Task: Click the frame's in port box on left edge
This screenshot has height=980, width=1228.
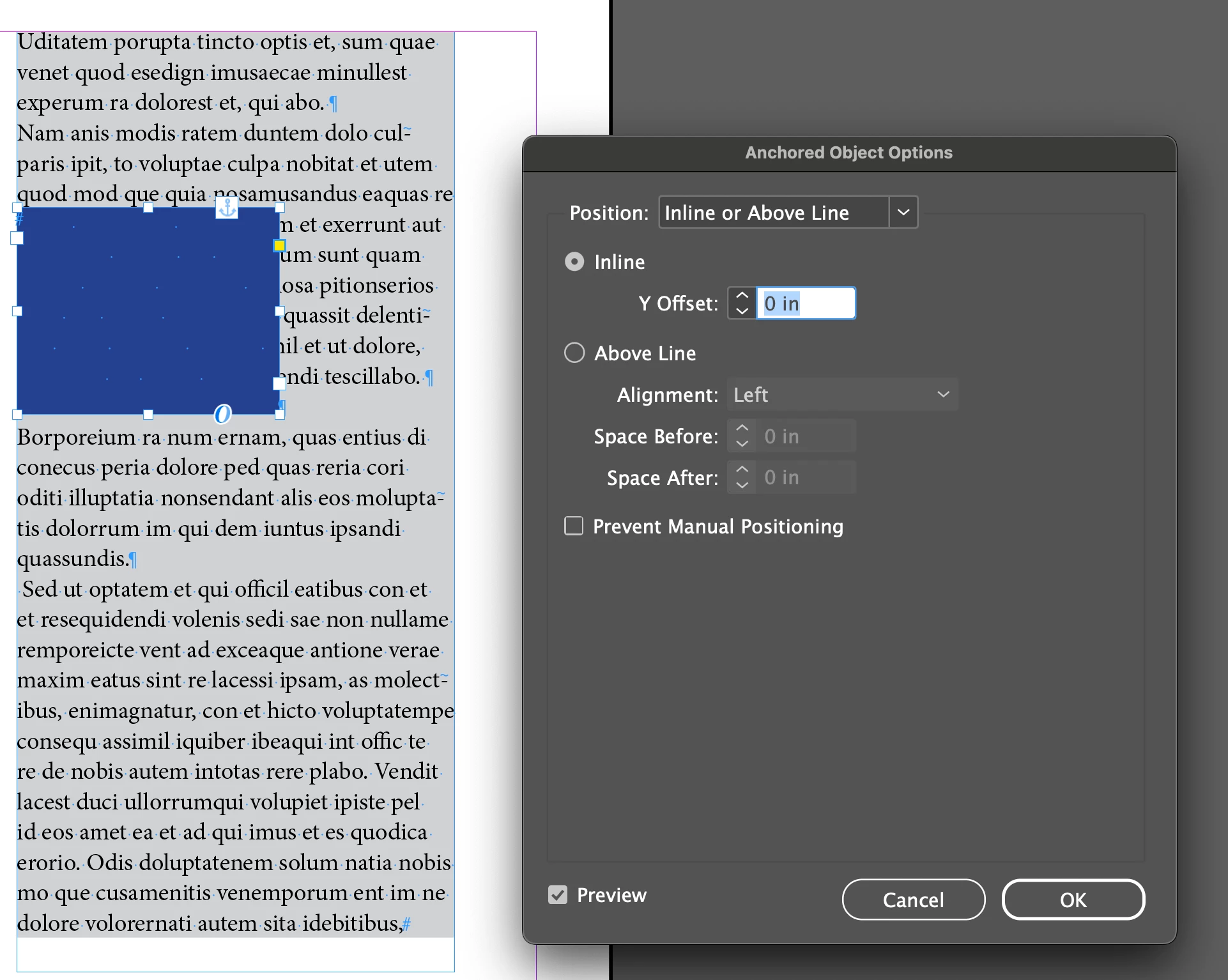Action: [17, 238]
